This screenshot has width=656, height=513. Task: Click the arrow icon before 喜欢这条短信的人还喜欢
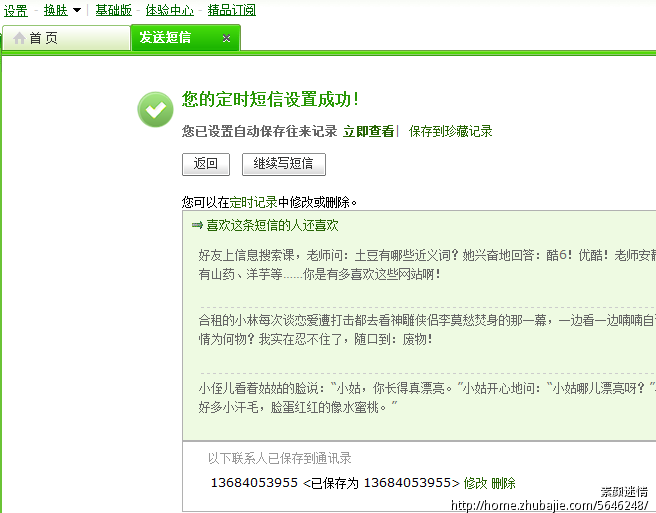pos(197,226)
